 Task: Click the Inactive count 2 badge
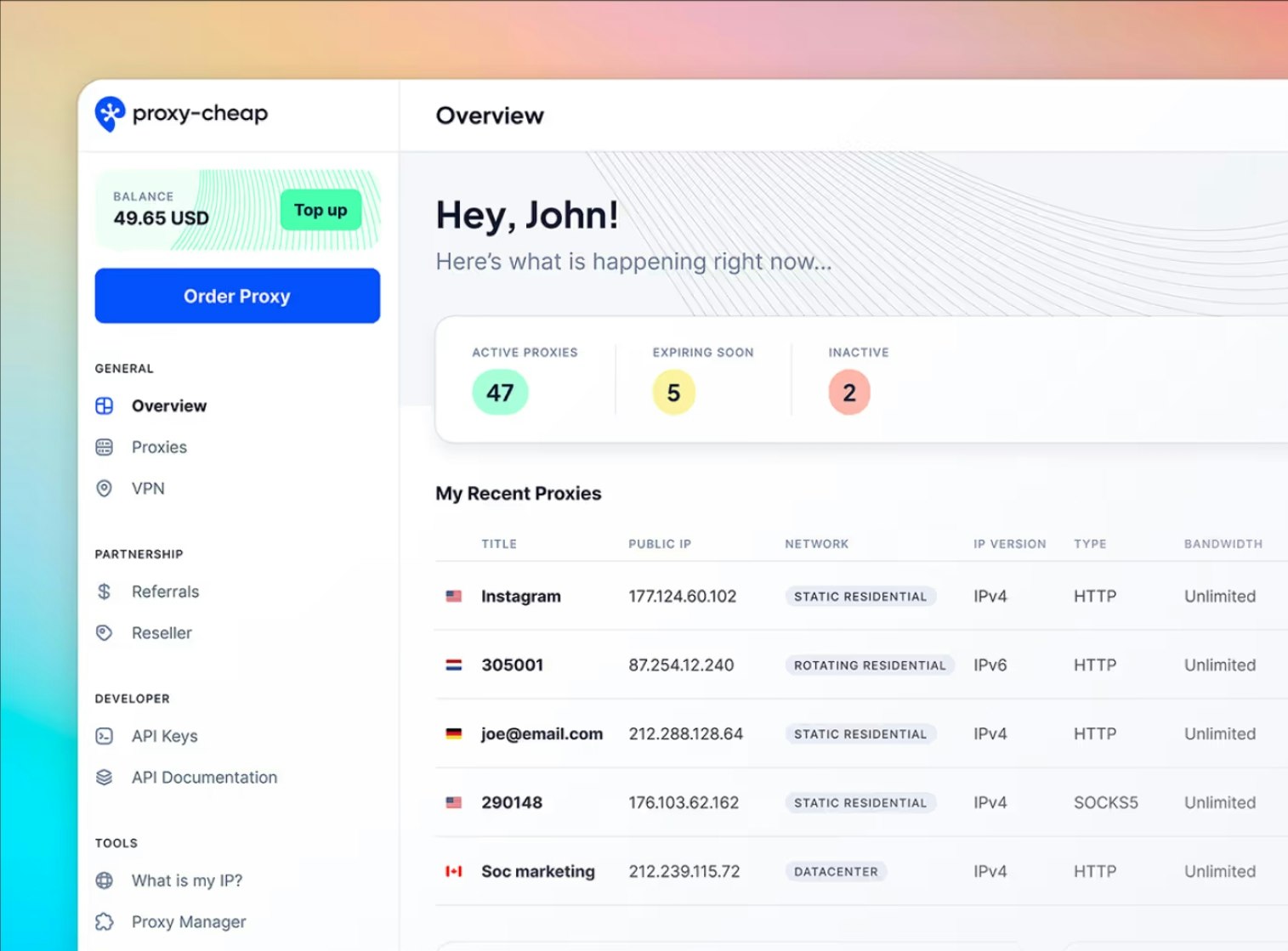(x=849, y=393)
